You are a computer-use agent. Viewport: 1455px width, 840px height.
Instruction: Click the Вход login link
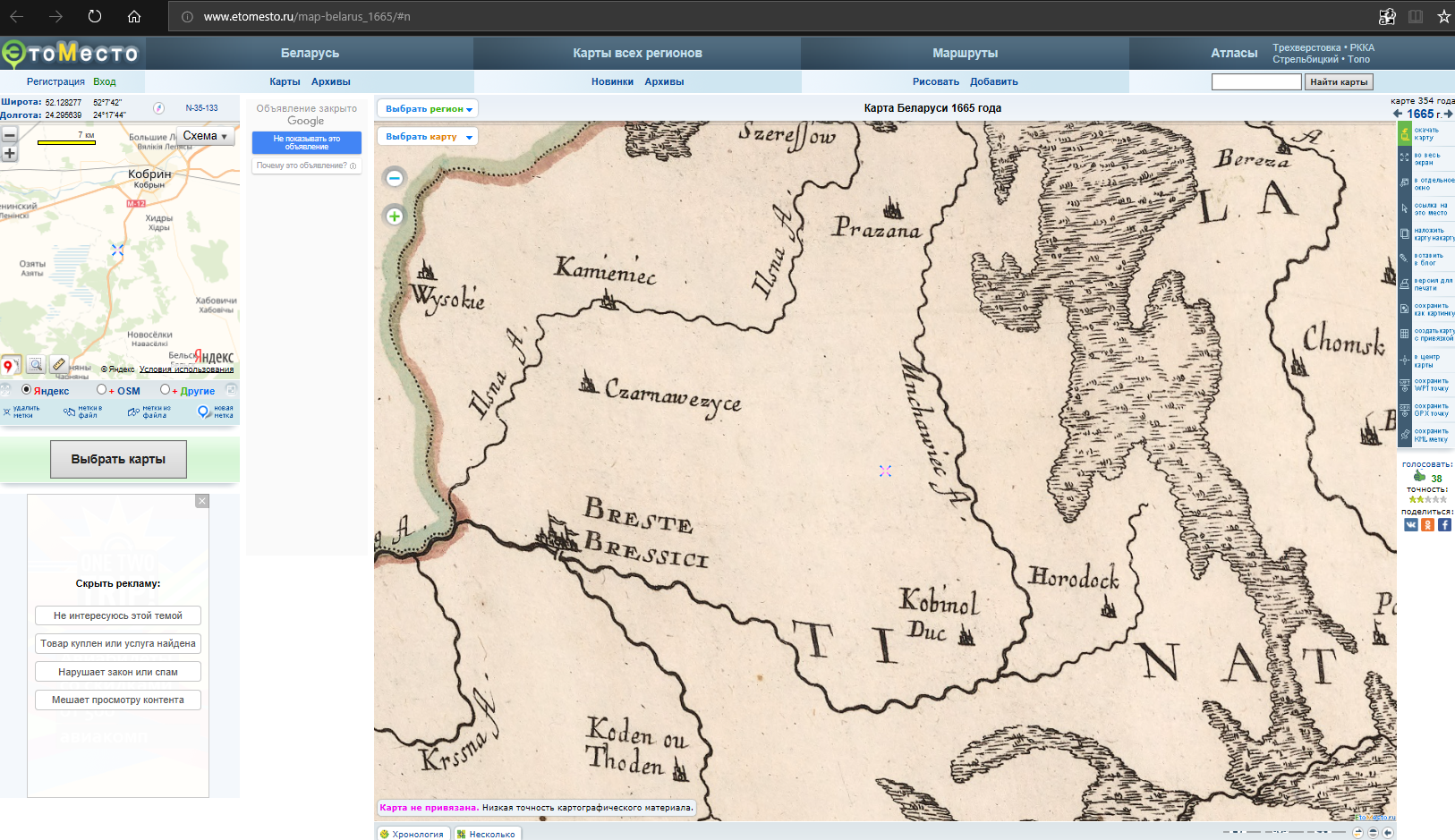point(105,81)
